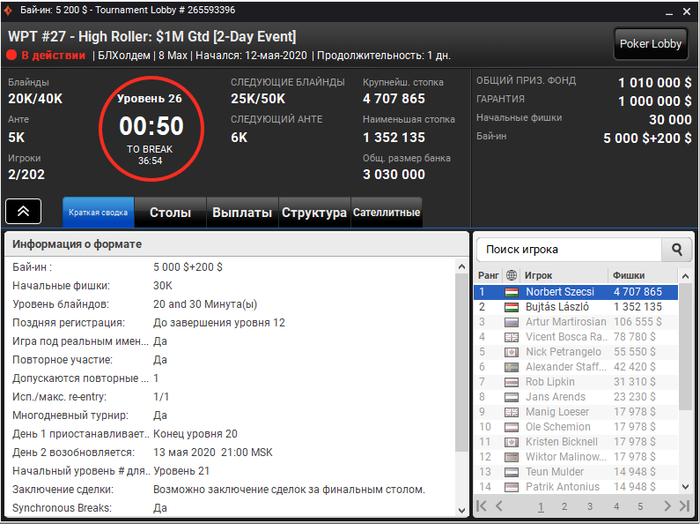Go to player list page 5
The image size is (700, 524).
coord(640,507)
